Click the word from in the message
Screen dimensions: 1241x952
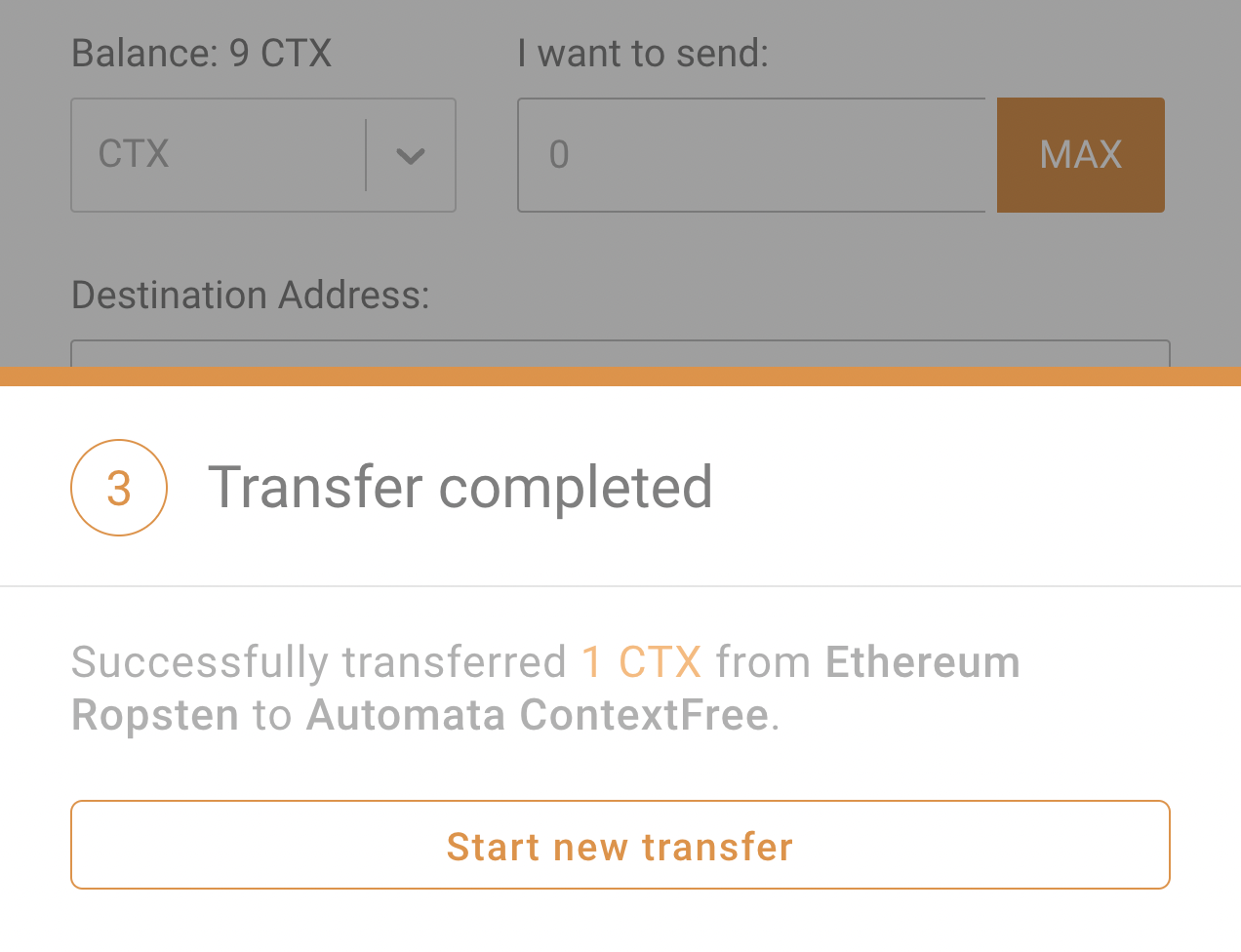[x=764, y=662]
